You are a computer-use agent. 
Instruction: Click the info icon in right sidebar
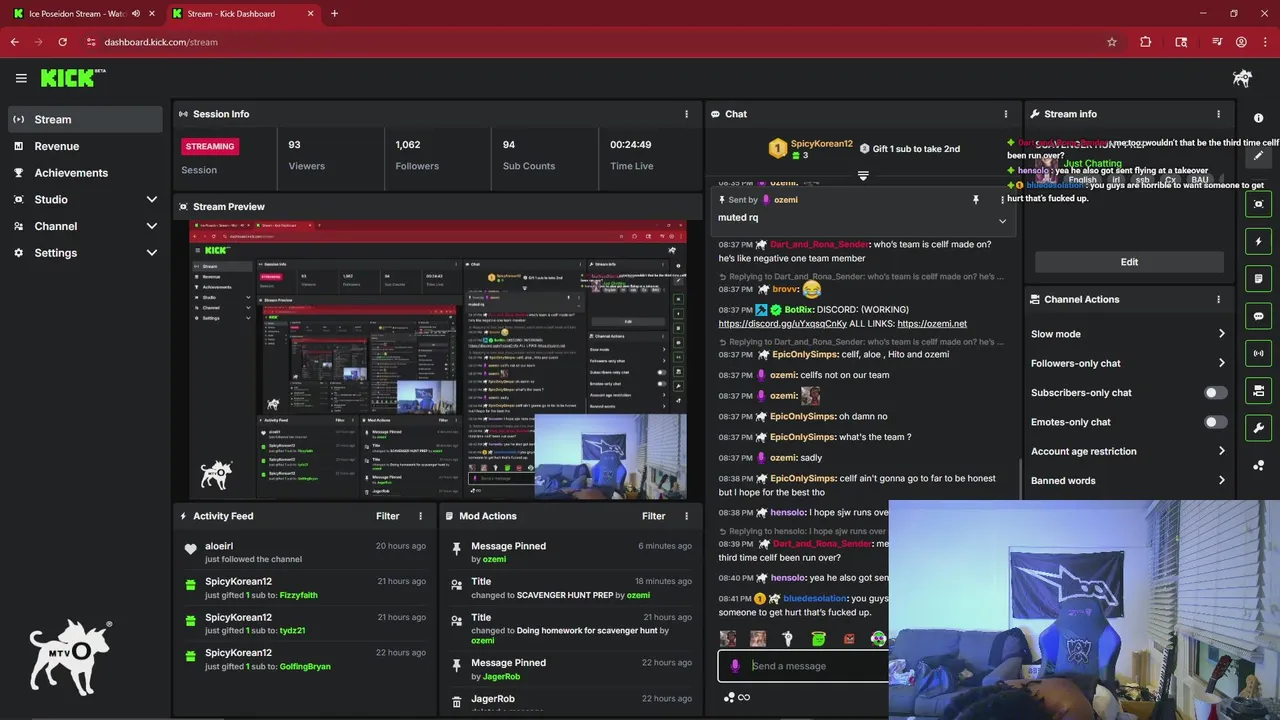tap(1258, 118)
